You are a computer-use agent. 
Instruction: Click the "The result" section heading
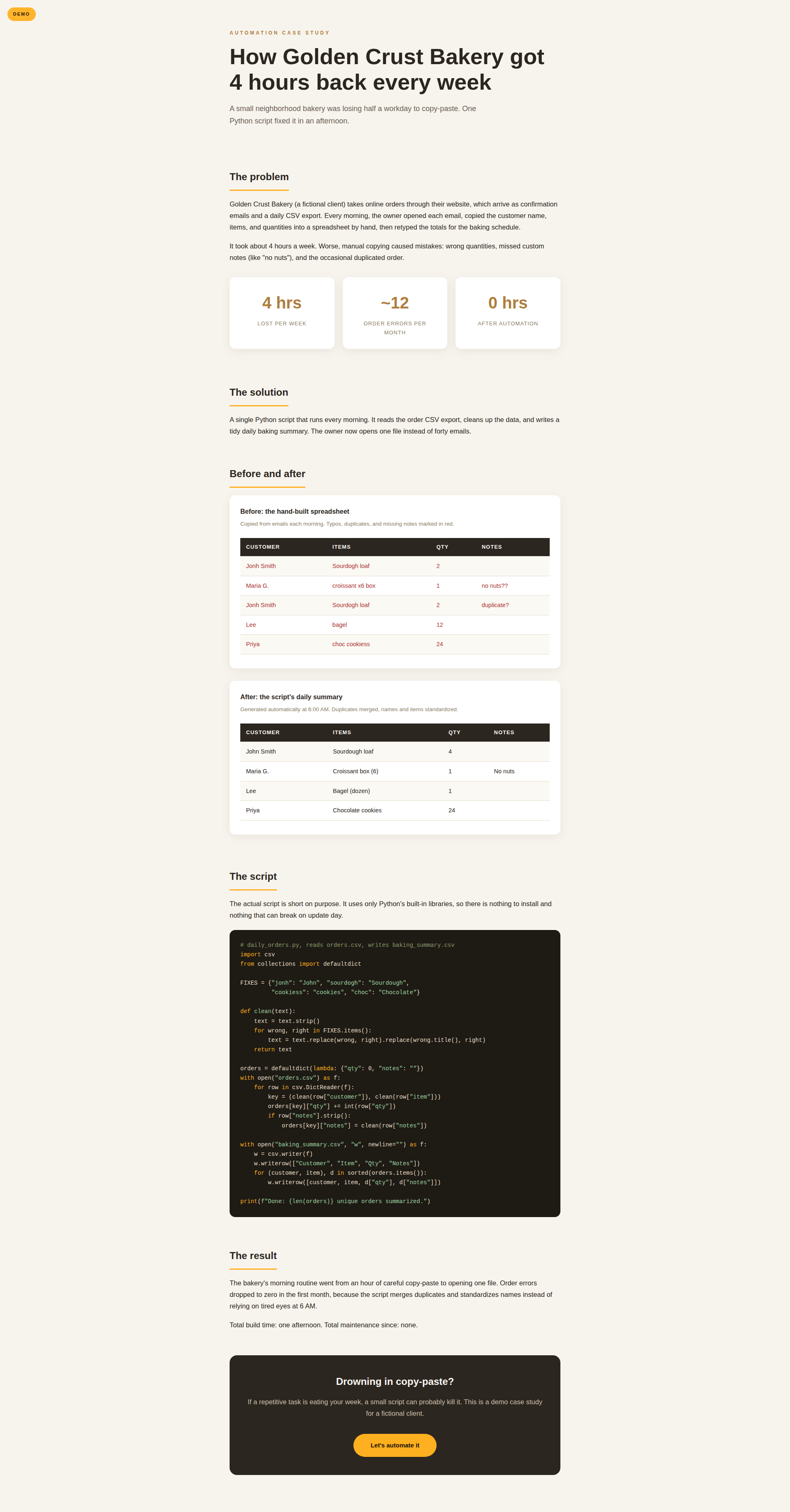point(253,1255)
